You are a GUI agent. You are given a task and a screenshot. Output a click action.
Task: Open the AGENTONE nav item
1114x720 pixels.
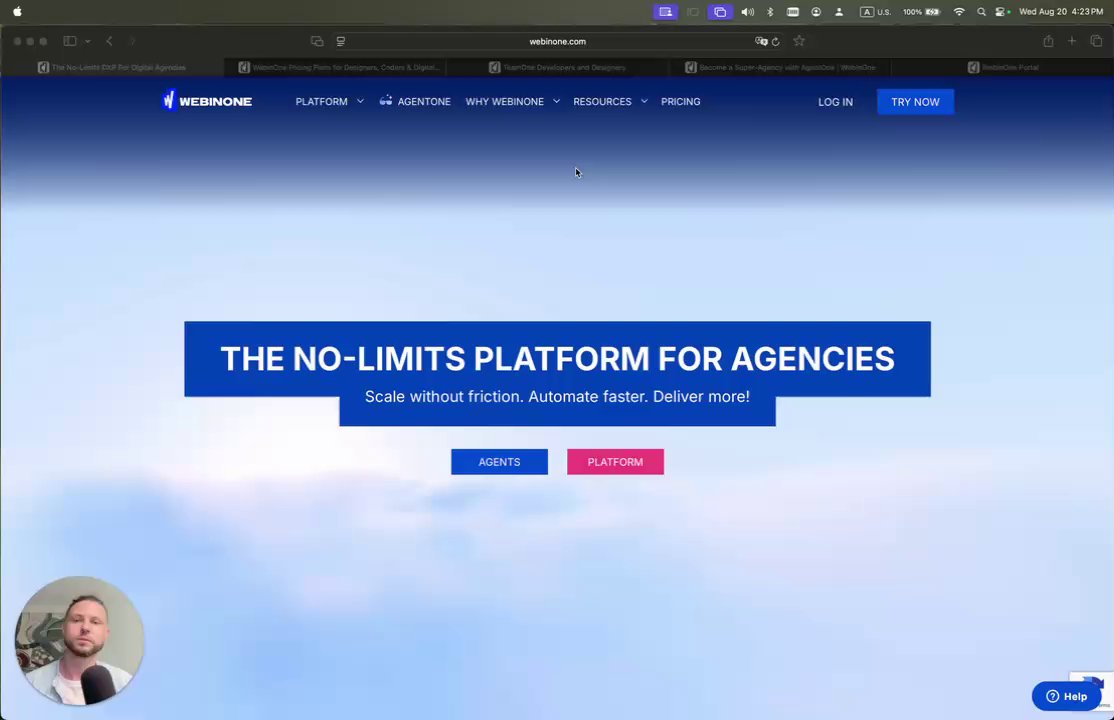pos(423,102)
